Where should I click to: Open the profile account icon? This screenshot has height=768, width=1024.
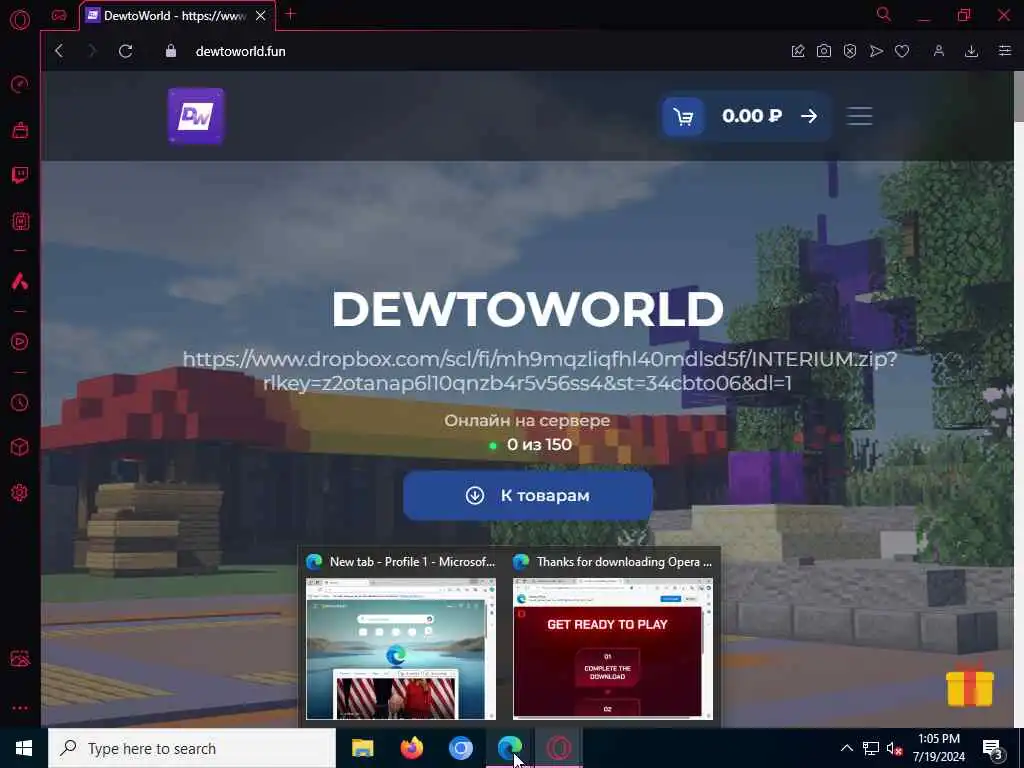(x=938, y=51)
